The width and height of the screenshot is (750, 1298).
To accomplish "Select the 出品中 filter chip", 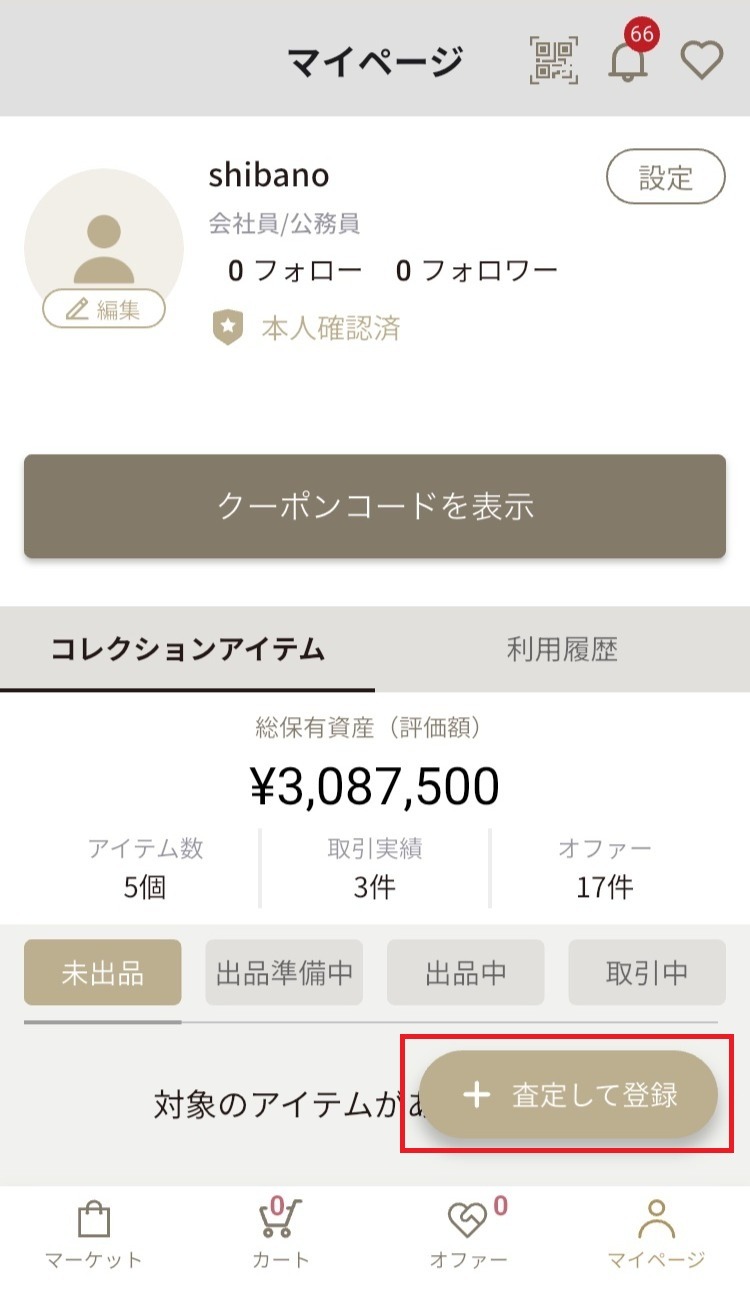I will point(466,973).
